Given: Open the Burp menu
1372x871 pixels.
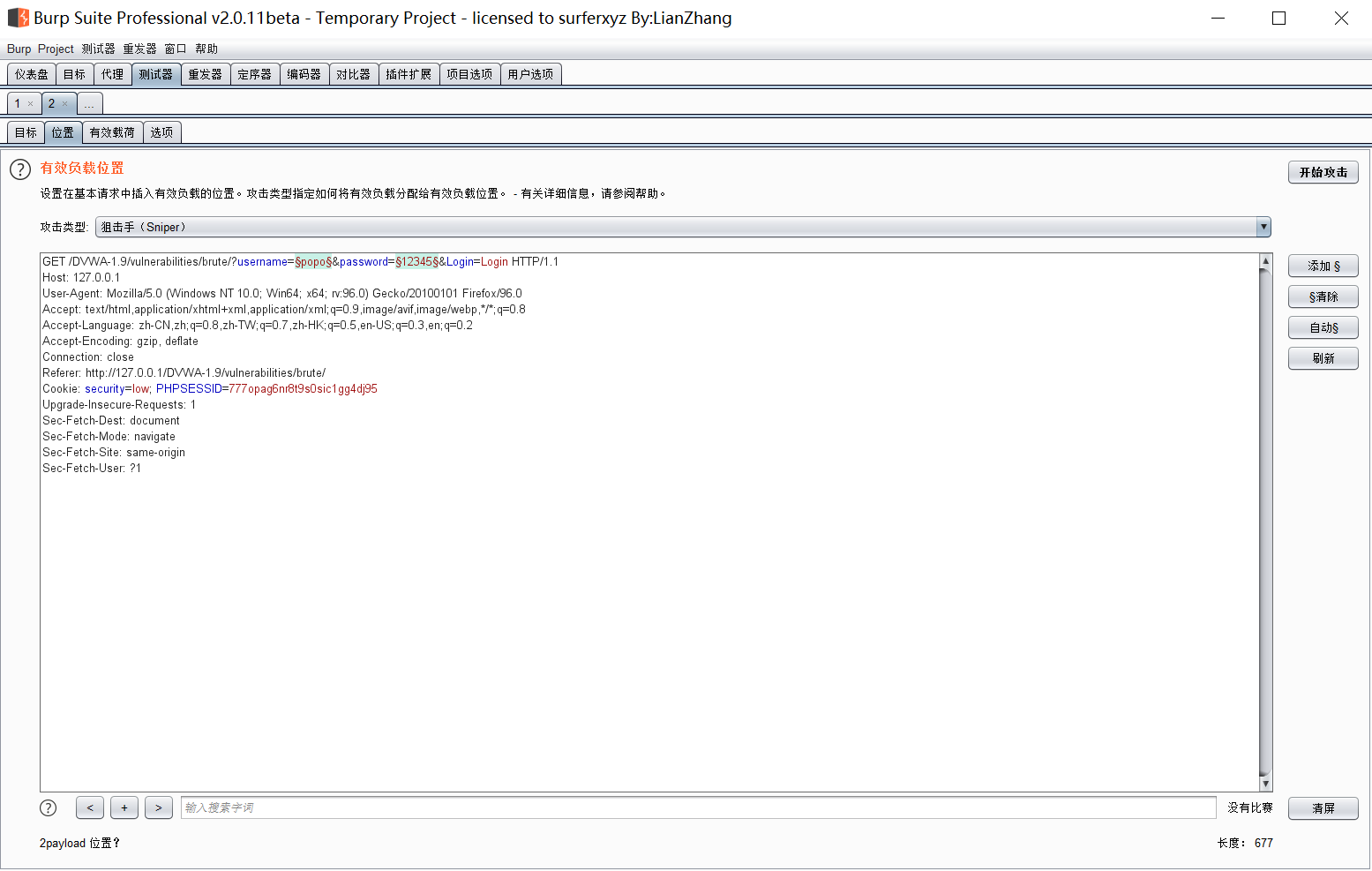Looking at the screenshot, I should pos(19,49).
